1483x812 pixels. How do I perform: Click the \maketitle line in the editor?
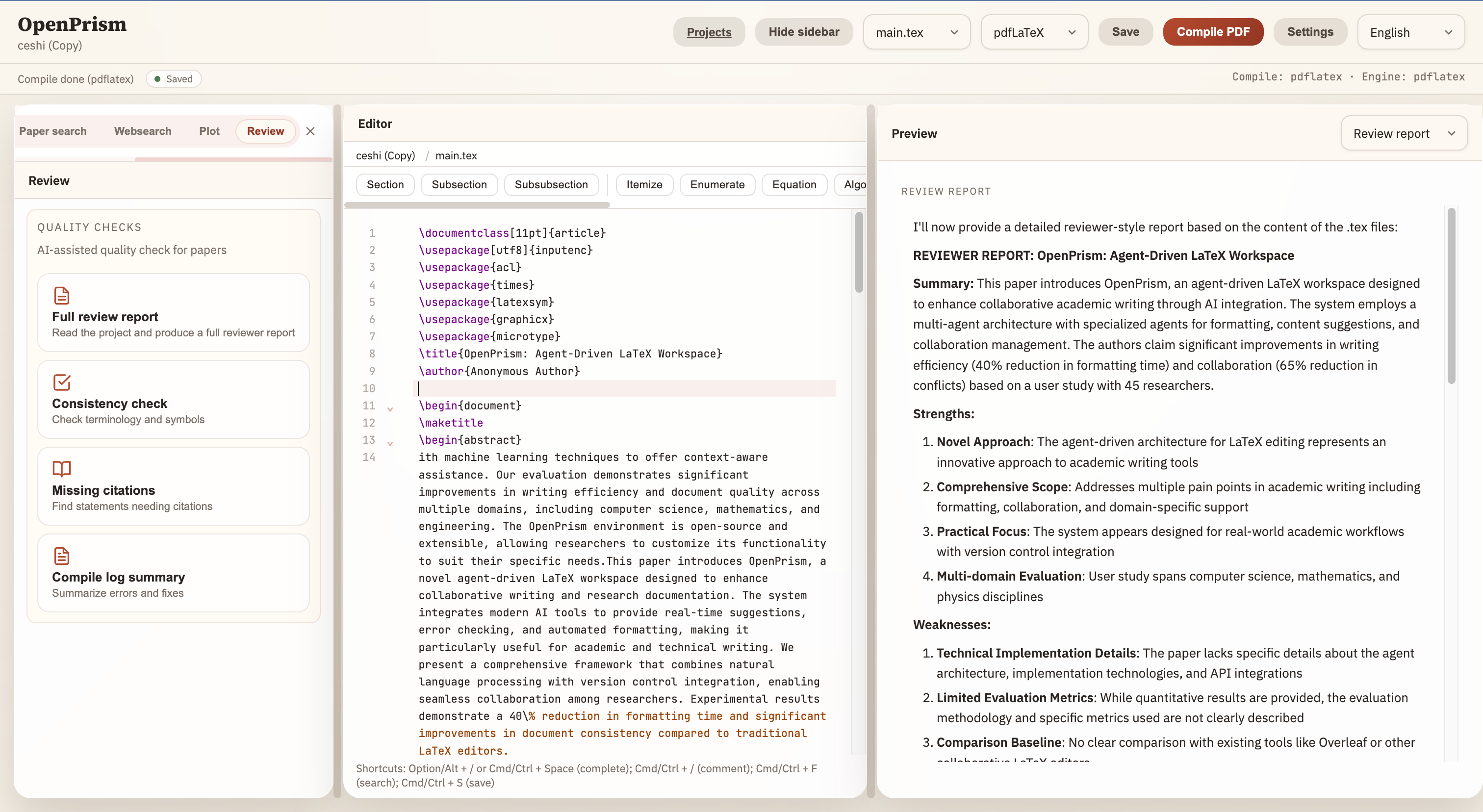[x=451, y=423]
